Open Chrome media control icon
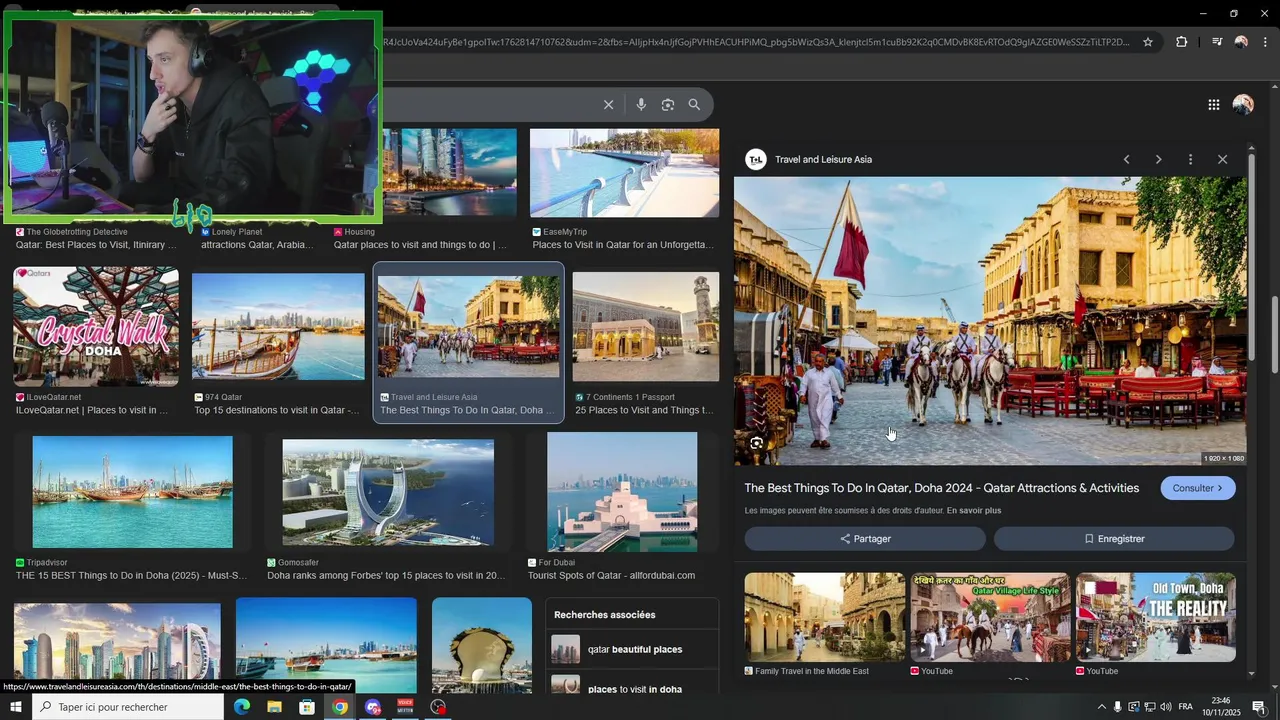 pos(1217,42)
